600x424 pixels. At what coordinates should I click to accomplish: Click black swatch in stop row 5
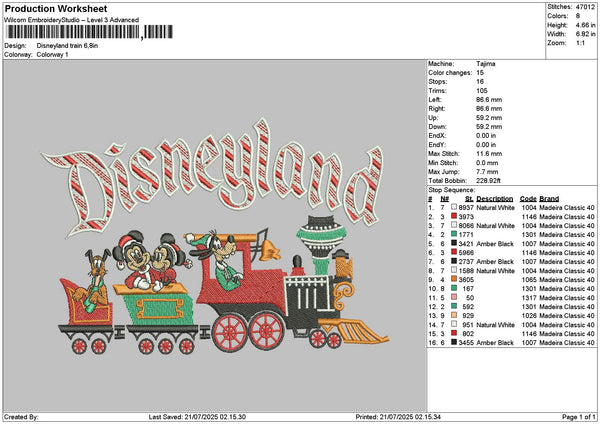coord(454,243)
